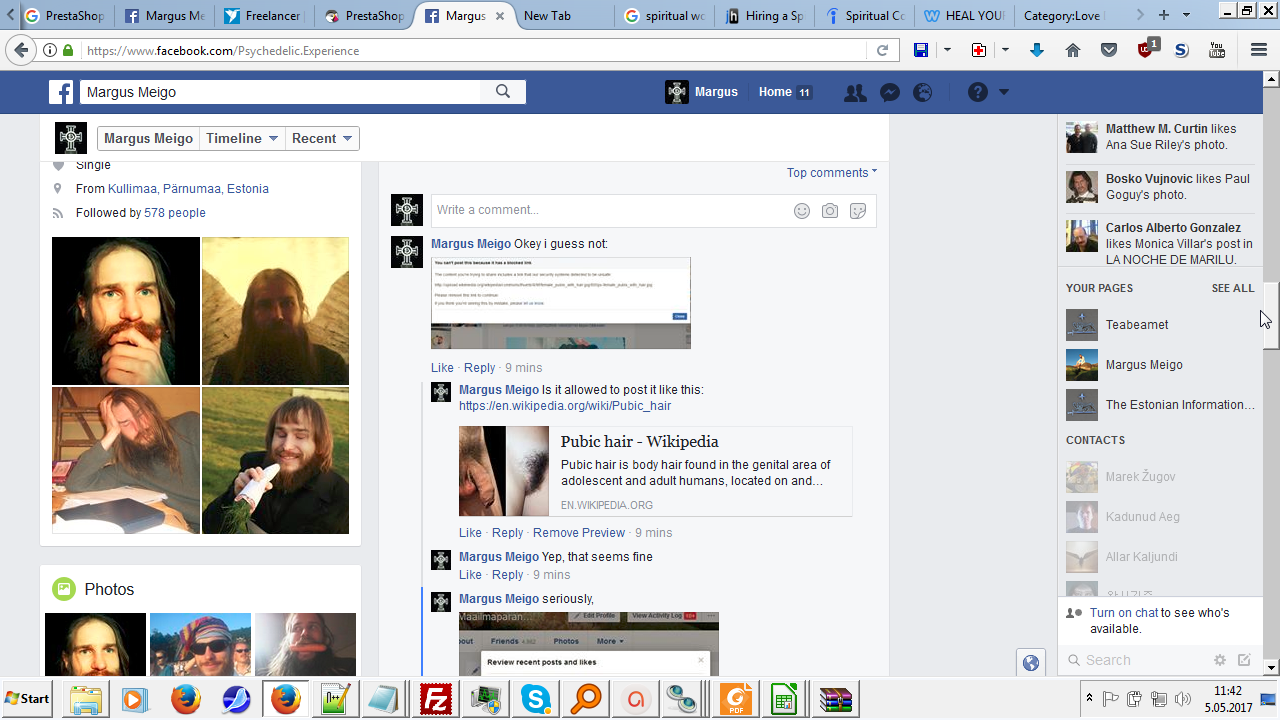This screenshot has width=1280, height=720.
Task: Click the 'Write a comment...' field
Action: [654, 210]
